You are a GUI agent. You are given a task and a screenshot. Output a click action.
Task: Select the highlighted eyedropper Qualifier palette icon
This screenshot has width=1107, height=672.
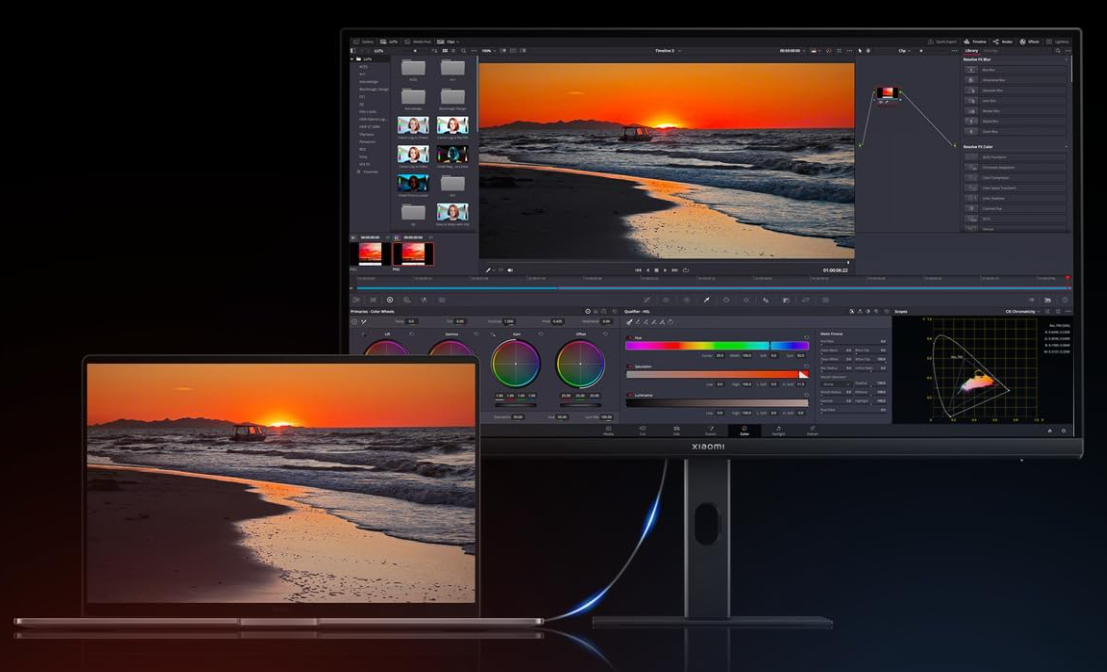pos(707,300)
